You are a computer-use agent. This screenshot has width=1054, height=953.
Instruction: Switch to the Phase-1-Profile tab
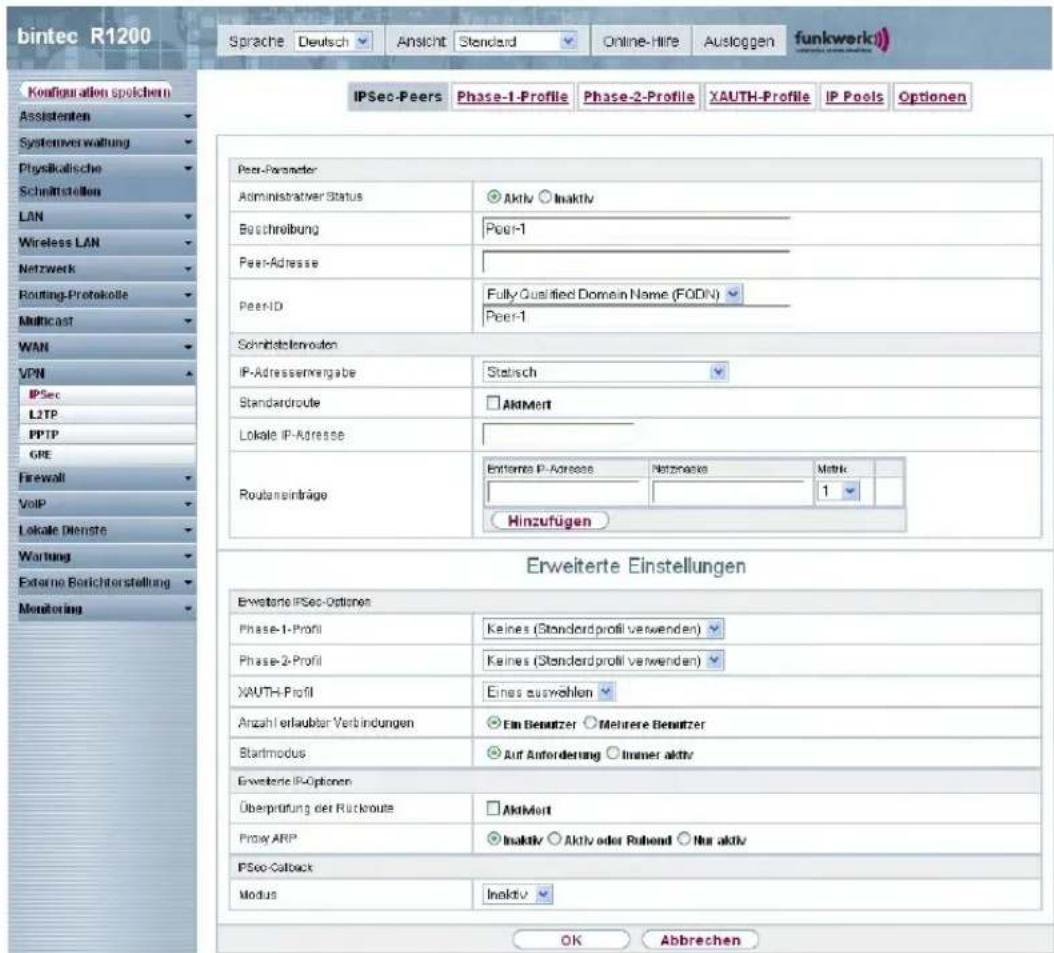coord(512,97)
